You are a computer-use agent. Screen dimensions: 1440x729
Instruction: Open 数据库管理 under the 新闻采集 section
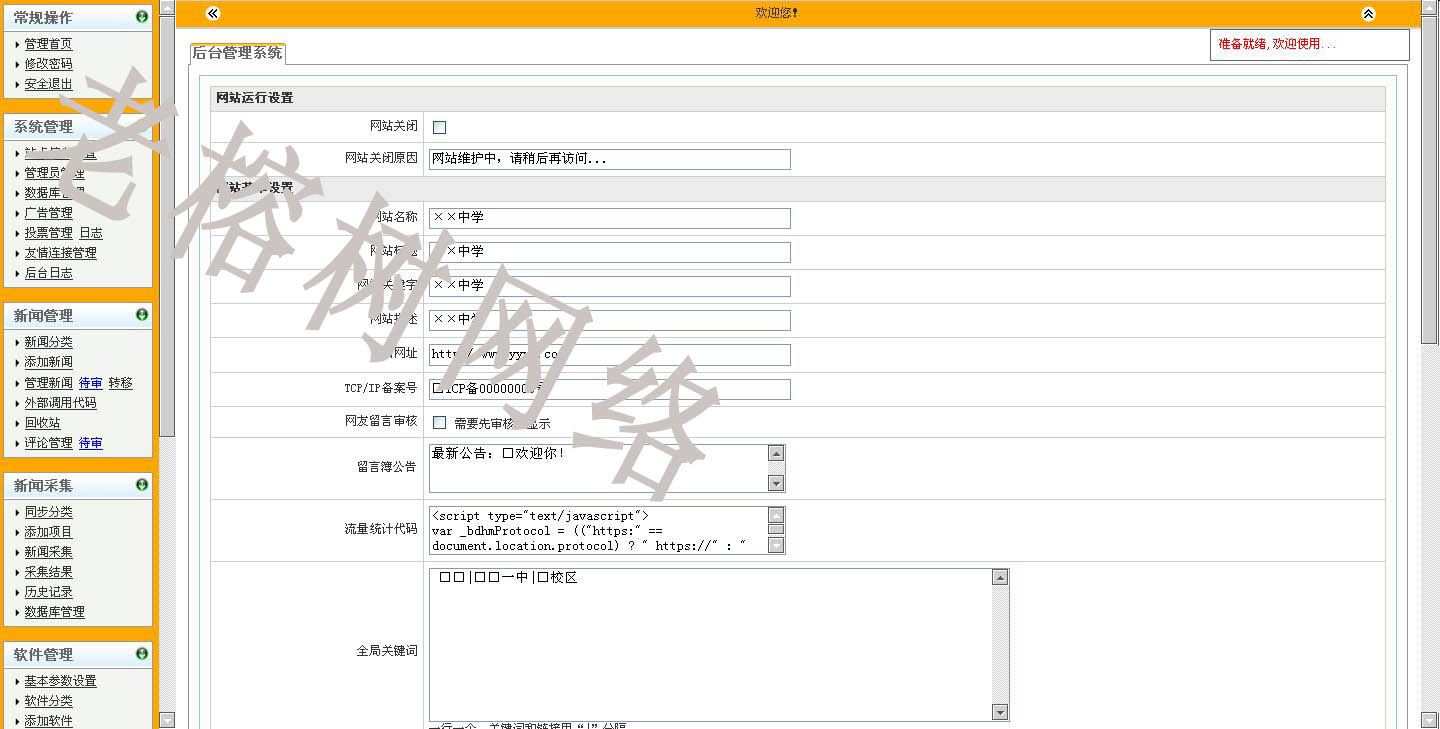(54, 612)
